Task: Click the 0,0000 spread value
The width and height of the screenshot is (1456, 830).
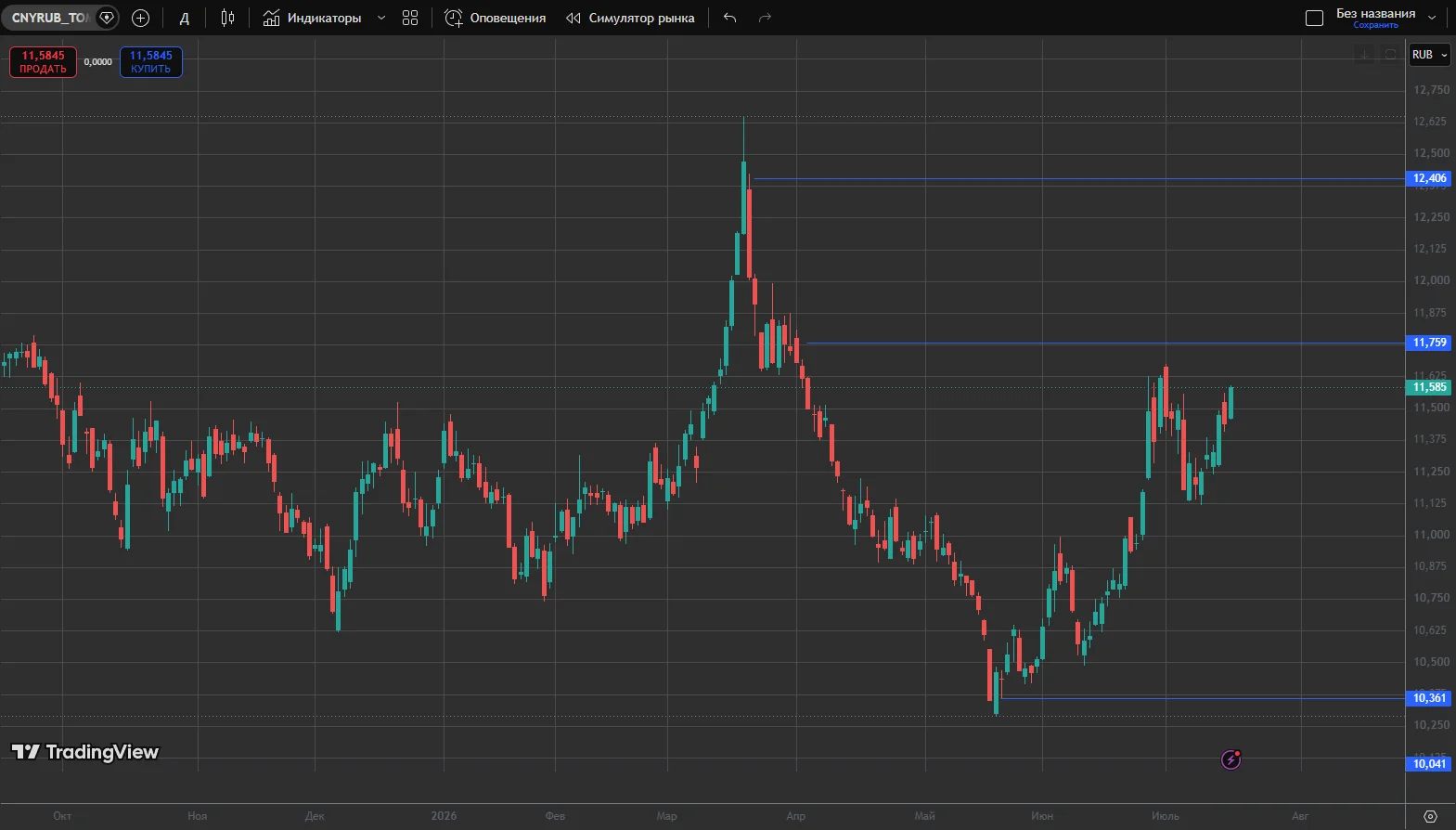Action: point(98,62)
